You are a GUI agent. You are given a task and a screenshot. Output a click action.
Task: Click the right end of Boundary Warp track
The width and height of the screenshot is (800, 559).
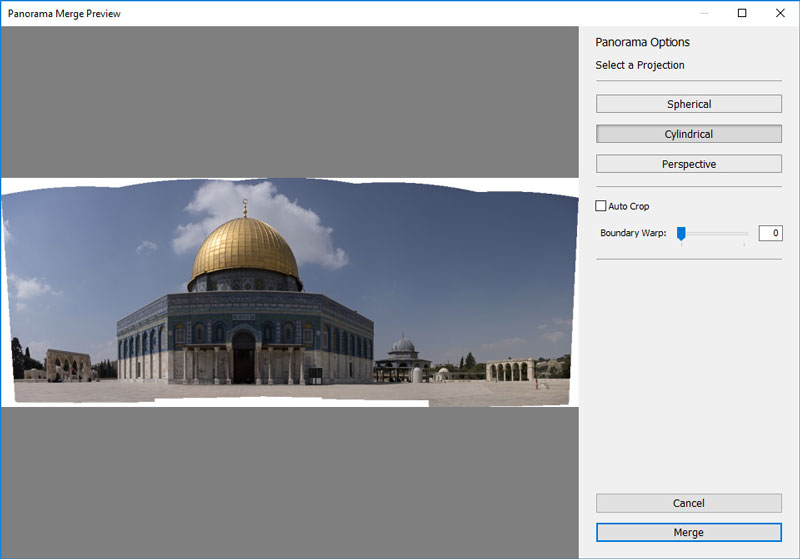click(745, 234)
